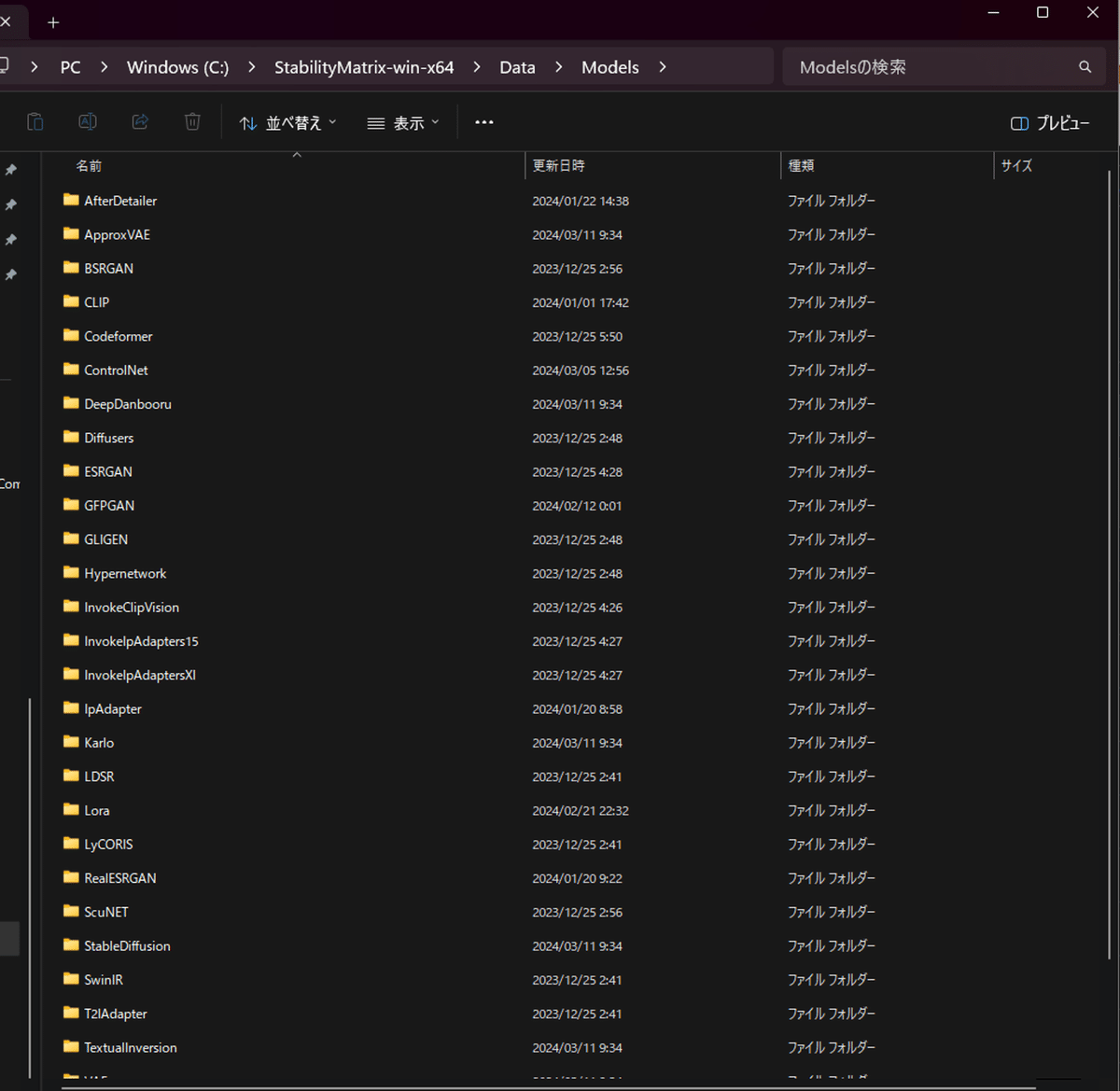Click the paste icon in the toolbar
1120x1091 pixels.
(x=35, y=121)
